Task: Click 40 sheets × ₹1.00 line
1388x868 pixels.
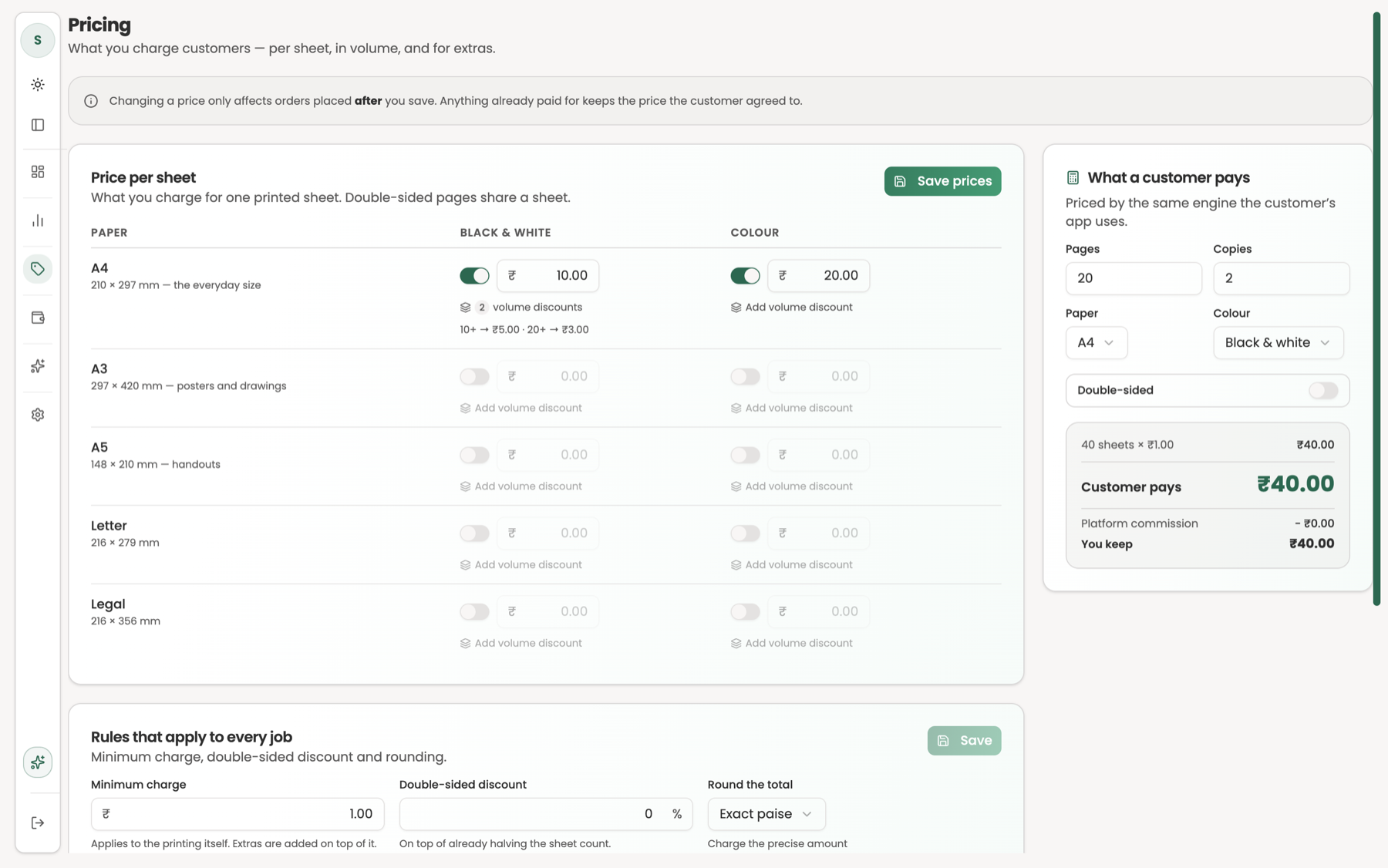Action: (1208, 445)
